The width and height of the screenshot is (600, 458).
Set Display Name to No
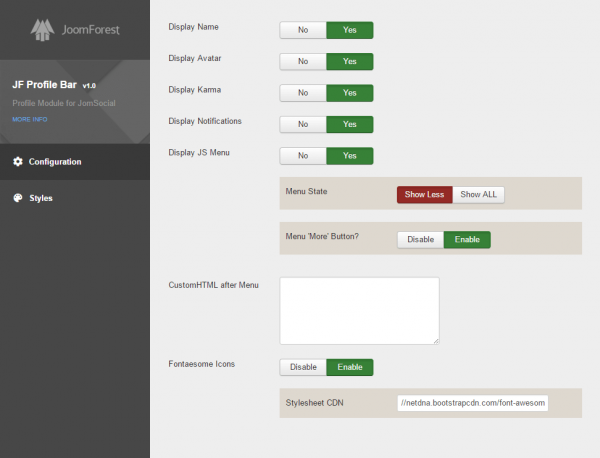303,30
